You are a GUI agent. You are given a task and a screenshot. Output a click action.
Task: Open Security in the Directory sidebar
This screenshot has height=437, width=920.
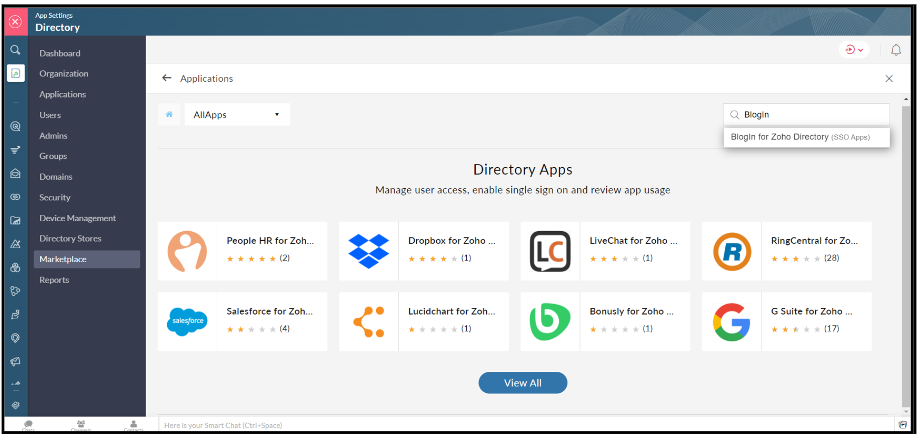(55, 197)
